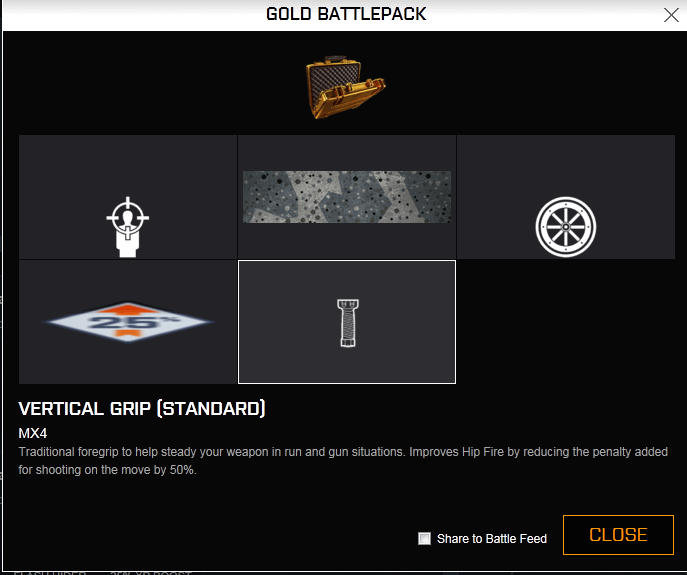Click the orange CLOSE button
The width and height of the screenshot is (687, 575).
[618, 535]
